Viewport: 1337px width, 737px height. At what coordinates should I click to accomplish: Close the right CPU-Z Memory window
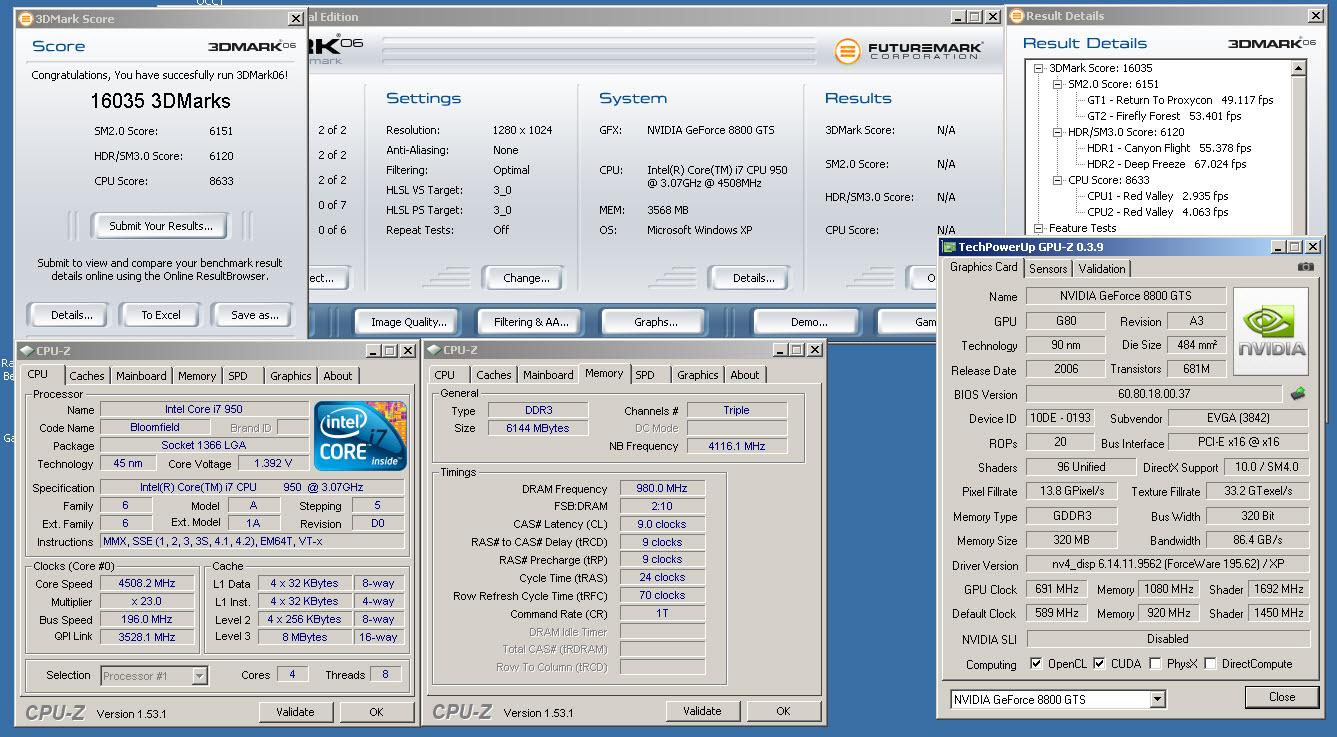(x=813, y=349)
